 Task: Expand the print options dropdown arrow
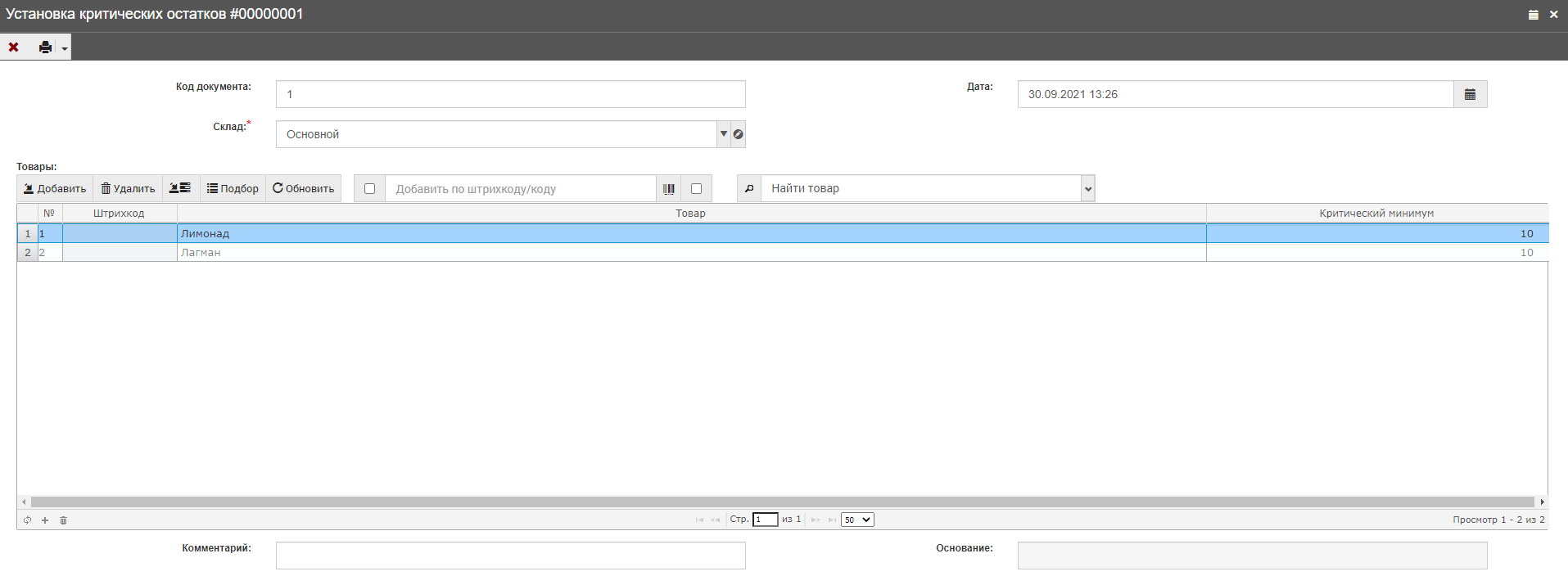click(x=65, y=48)
